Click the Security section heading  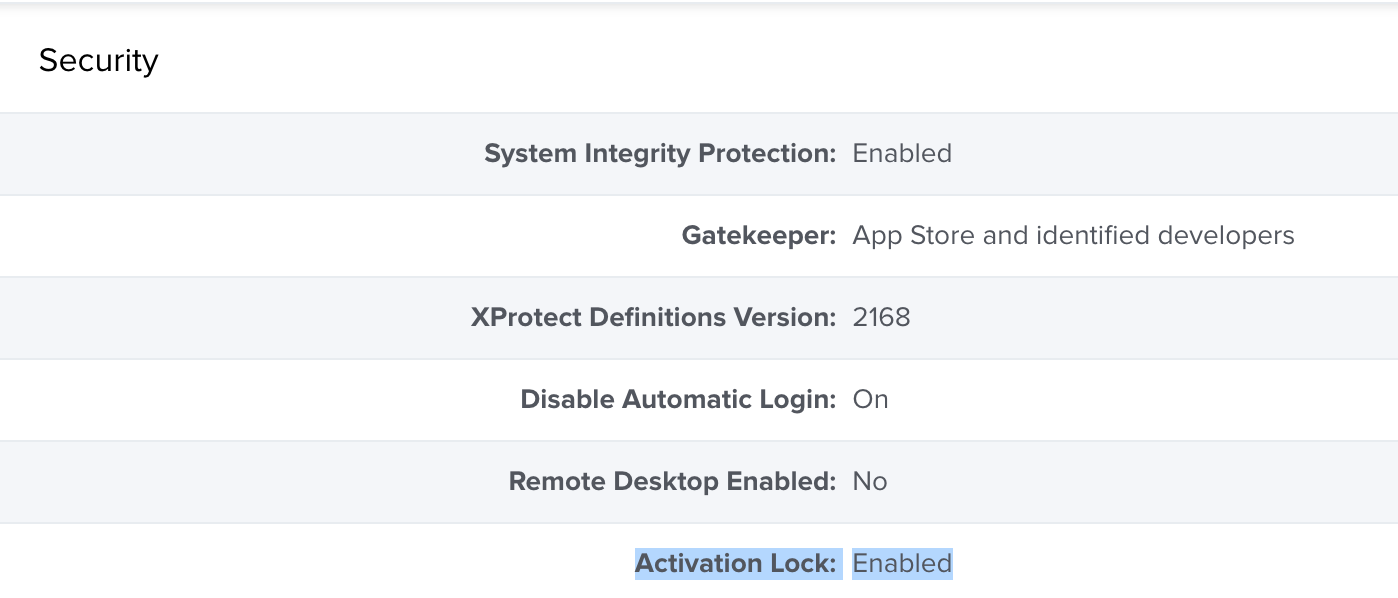coord(98,61)
